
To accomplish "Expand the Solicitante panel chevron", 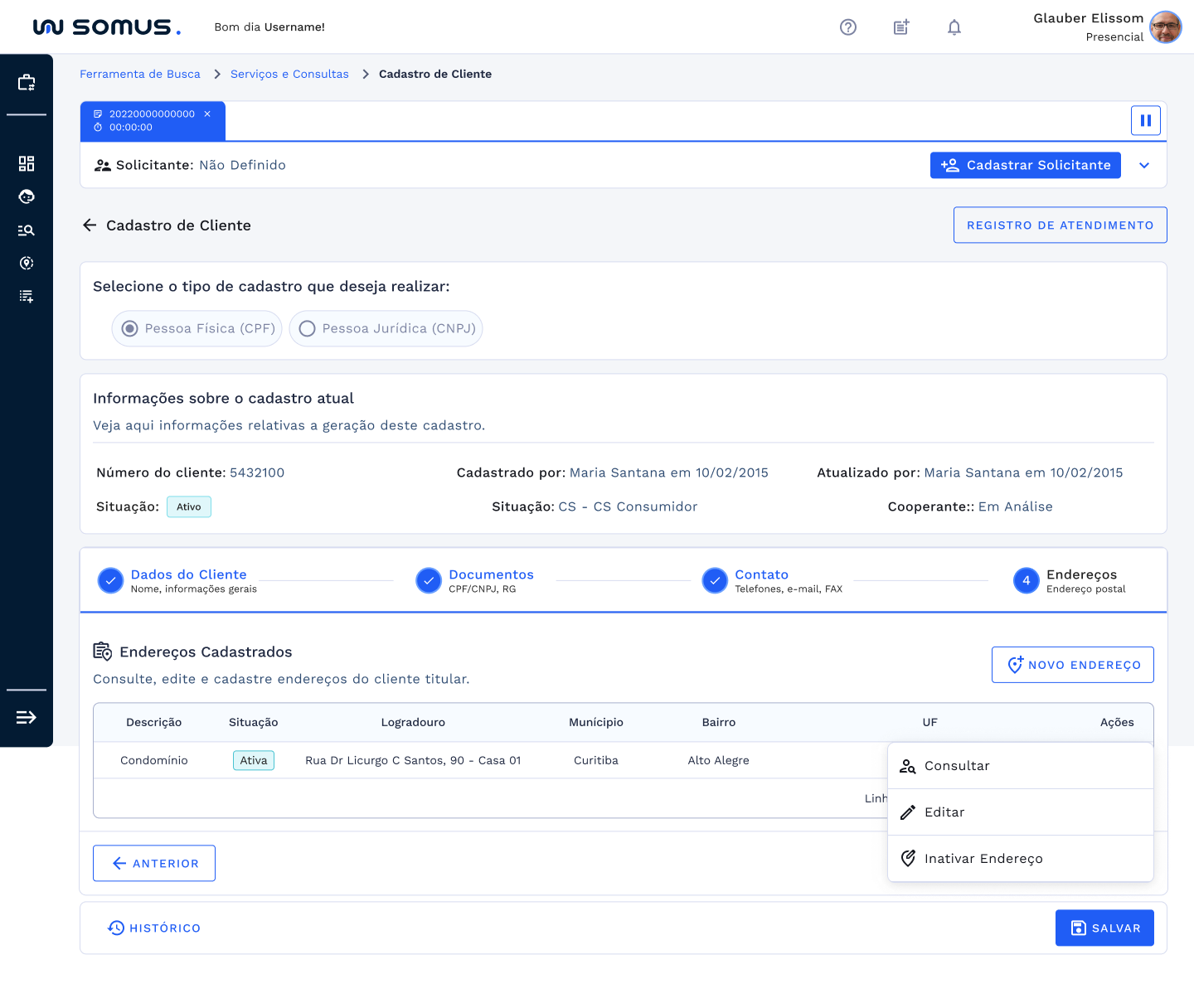I will 1144,166.
